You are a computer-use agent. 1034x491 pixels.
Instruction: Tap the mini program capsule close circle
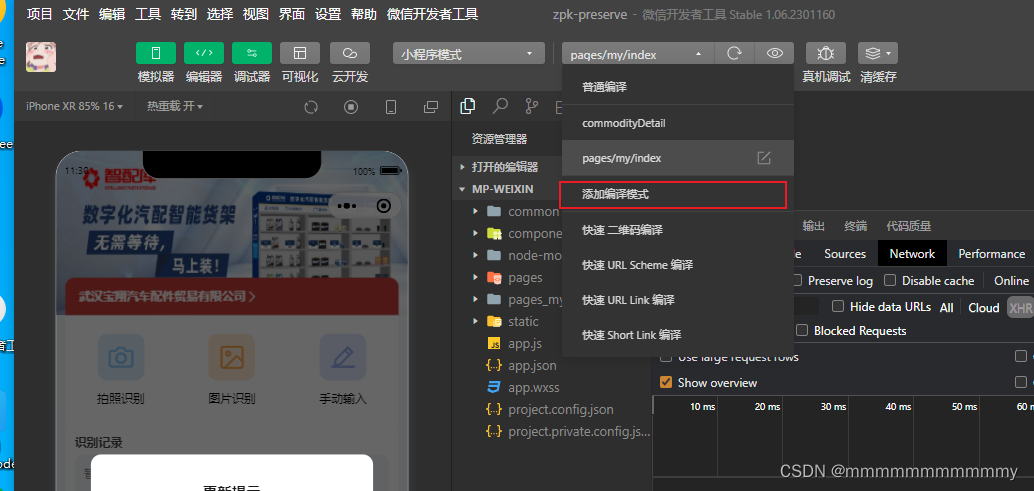(x=383, y=206)
